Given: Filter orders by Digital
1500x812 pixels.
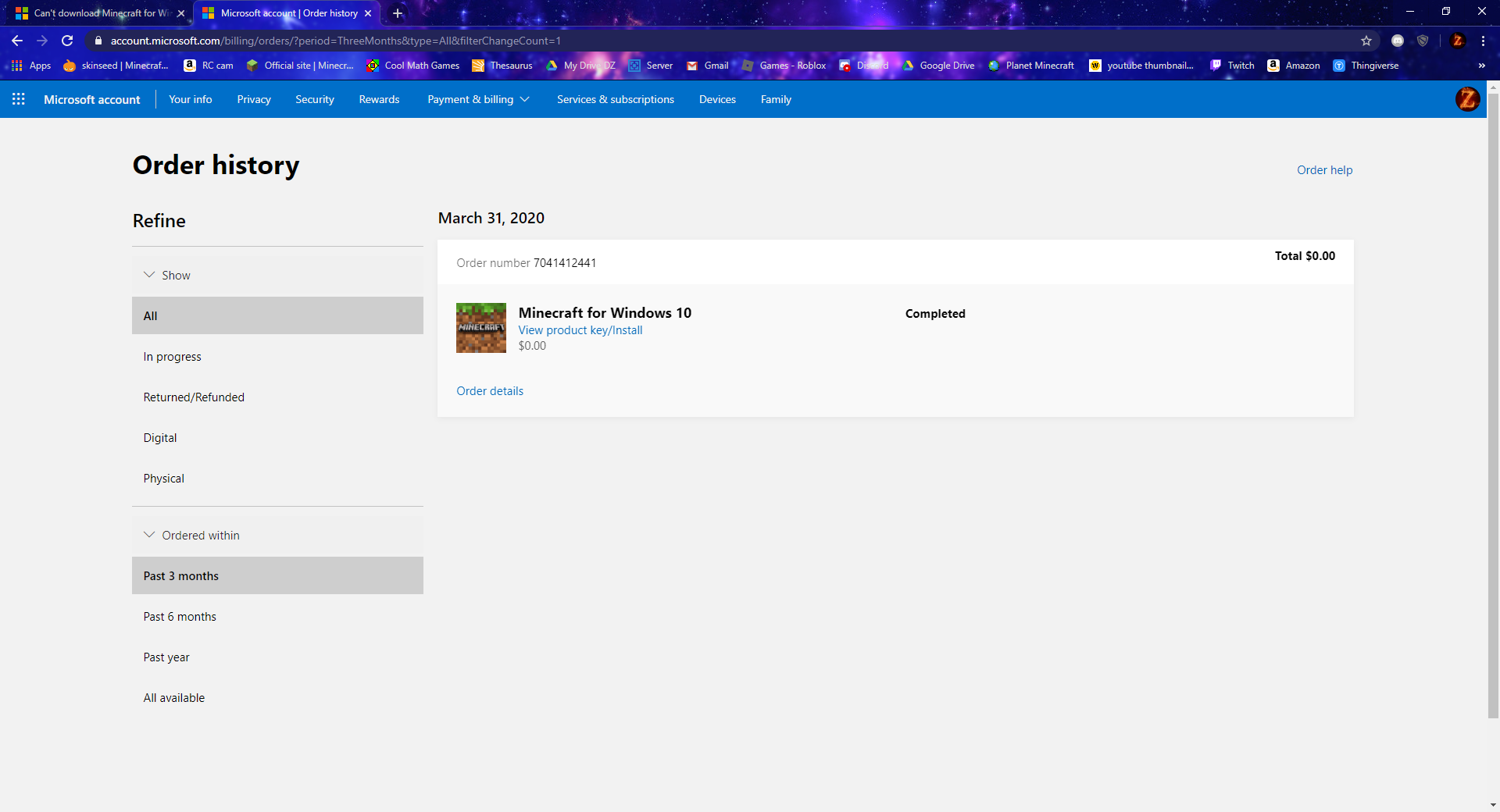Looking at the screenshot, I should [x=277, y=438].
